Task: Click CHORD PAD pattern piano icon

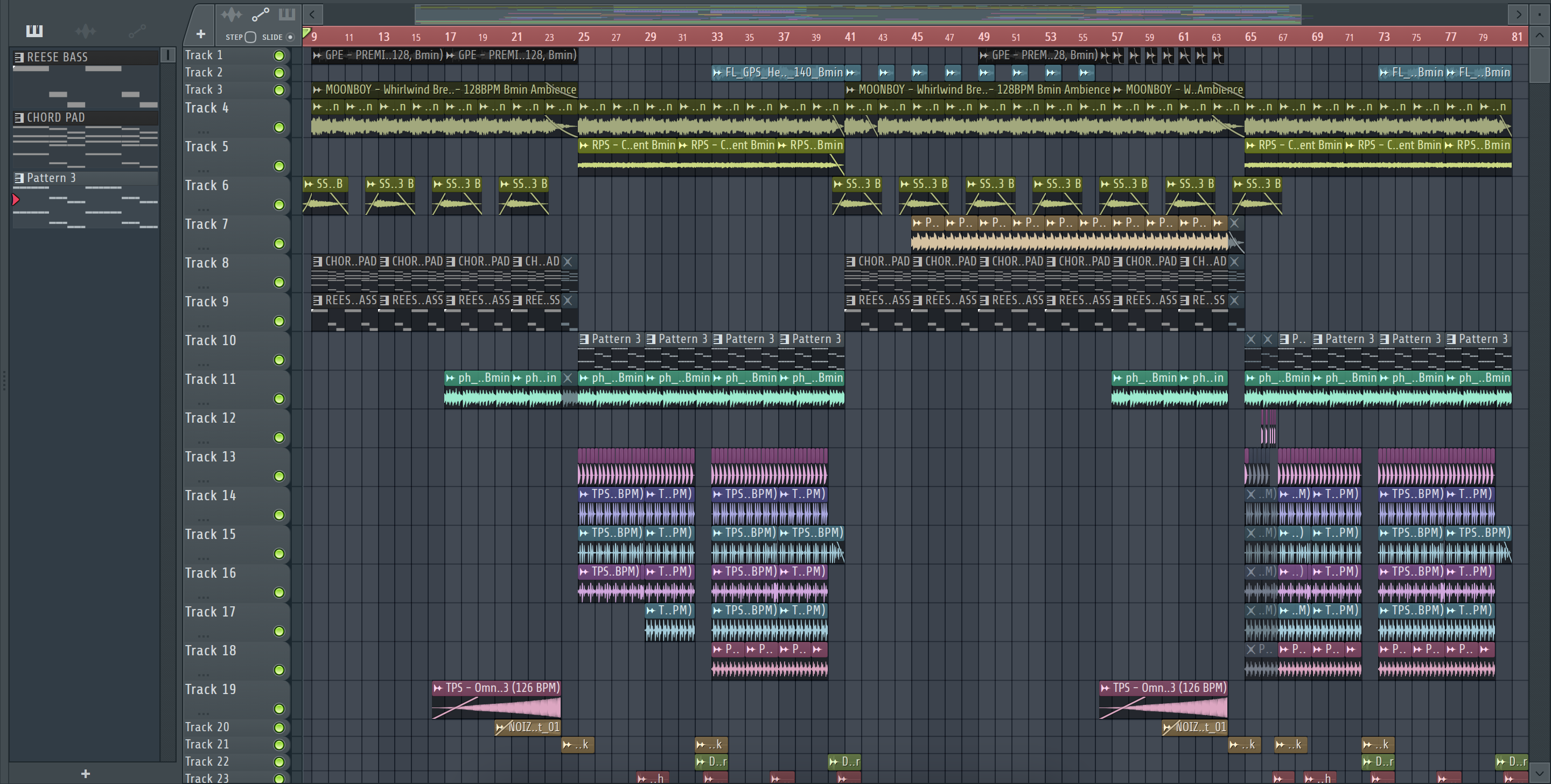Action: coord(19,117)
